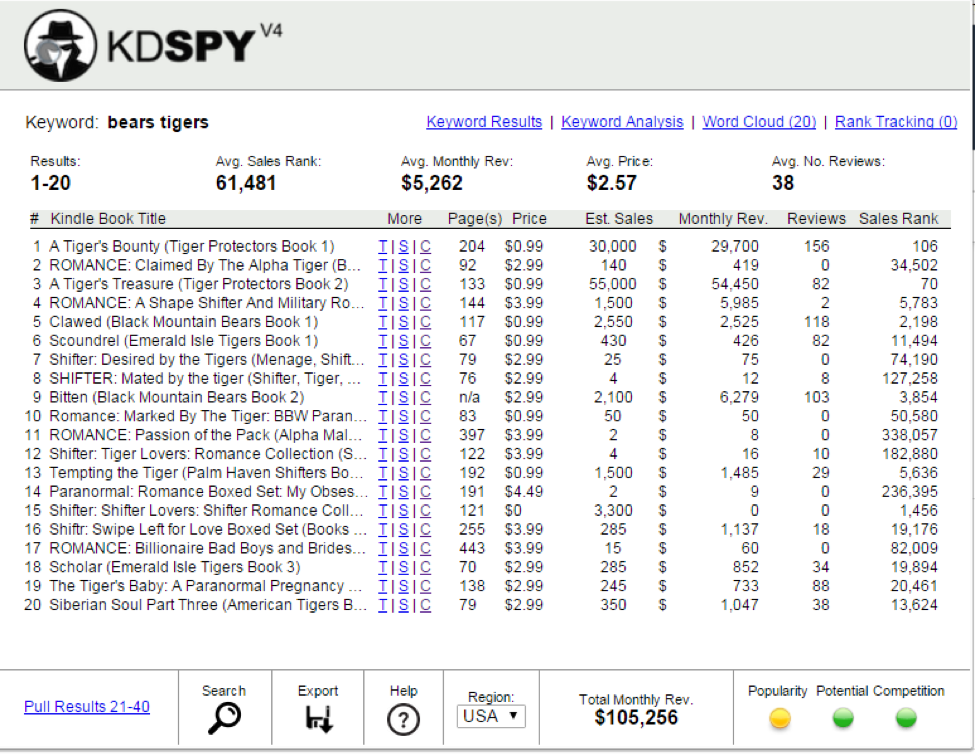
Task: Sort by the Est. Sales column header
Action: 619,219
